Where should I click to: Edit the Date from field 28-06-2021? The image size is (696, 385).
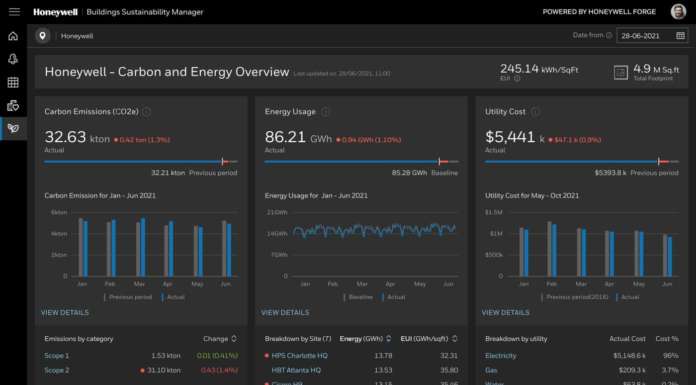652,36
